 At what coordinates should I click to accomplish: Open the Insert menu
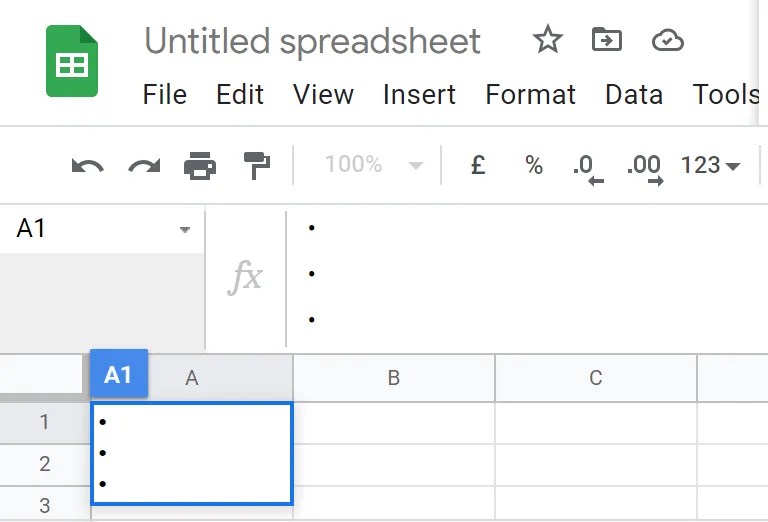[419, 95]
